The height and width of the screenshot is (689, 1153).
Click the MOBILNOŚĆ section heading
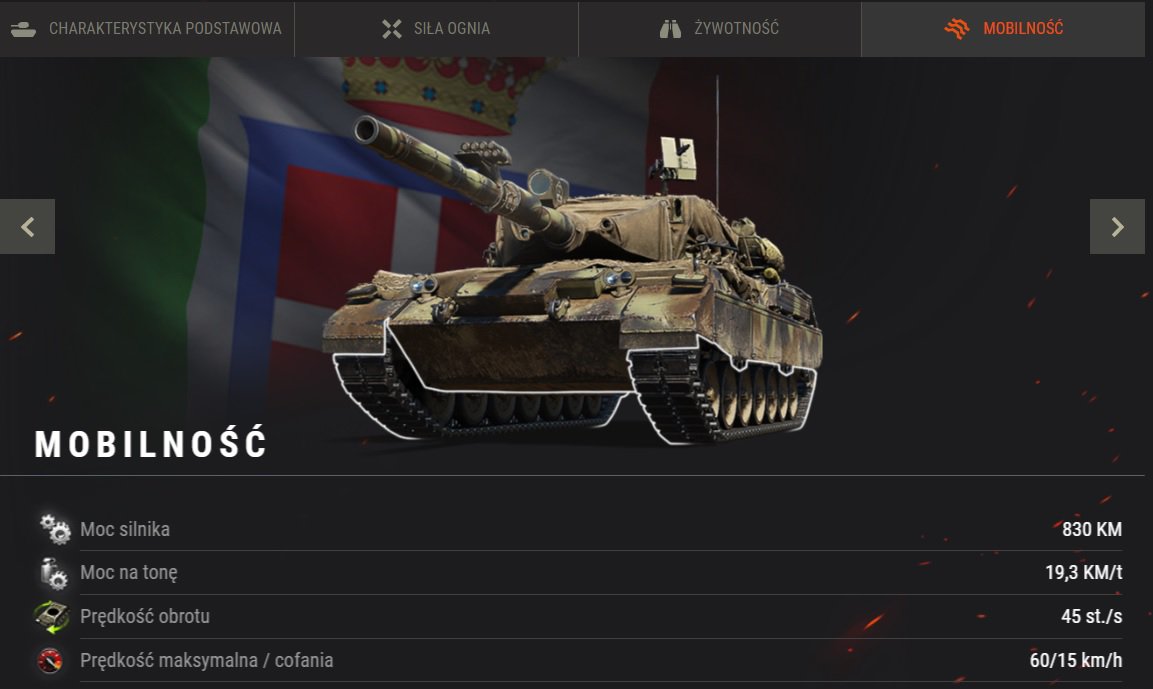tap(151, 443)
